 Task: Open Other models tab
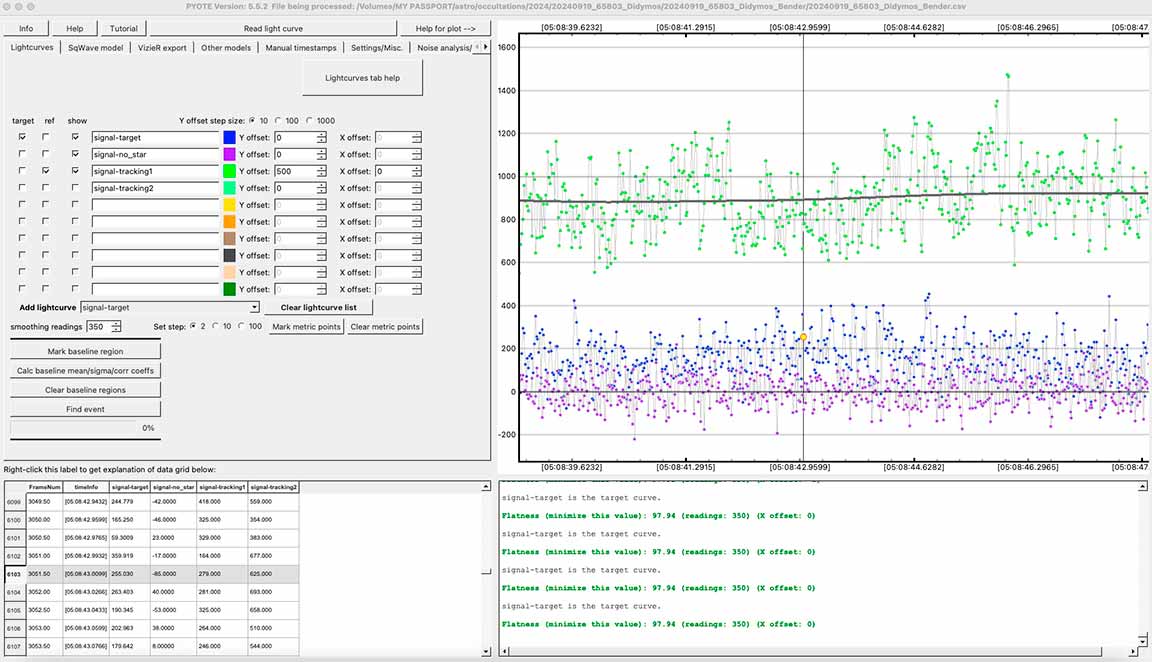[226, 48]
